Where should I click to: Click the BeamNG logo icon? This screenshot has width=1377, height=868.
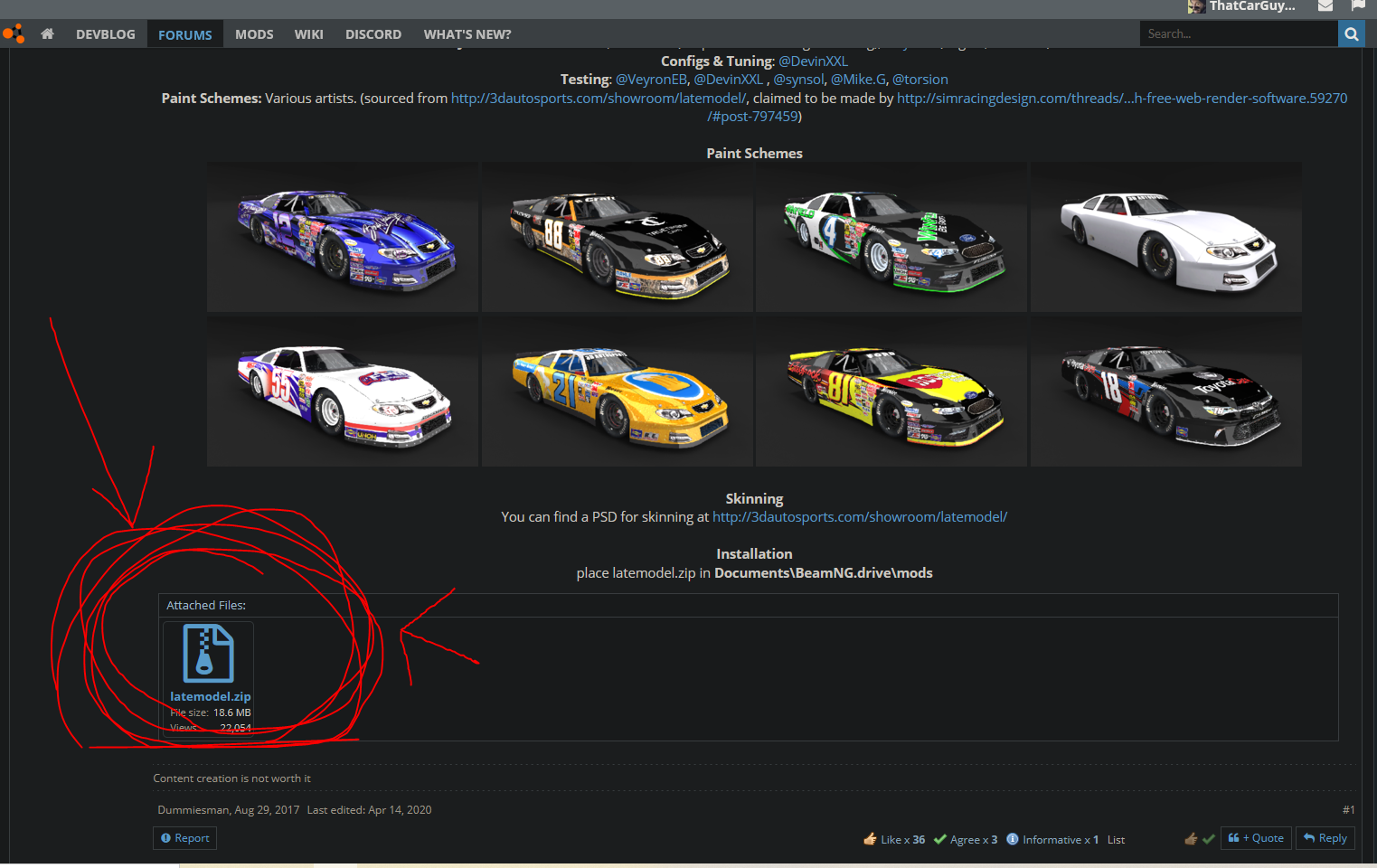[x=14, y=34]
